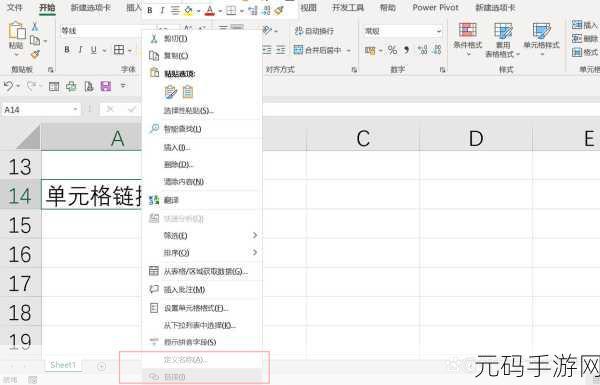Select the Sheet1 worksheet tab
600x385 pixels.
[x=63, y=365]
